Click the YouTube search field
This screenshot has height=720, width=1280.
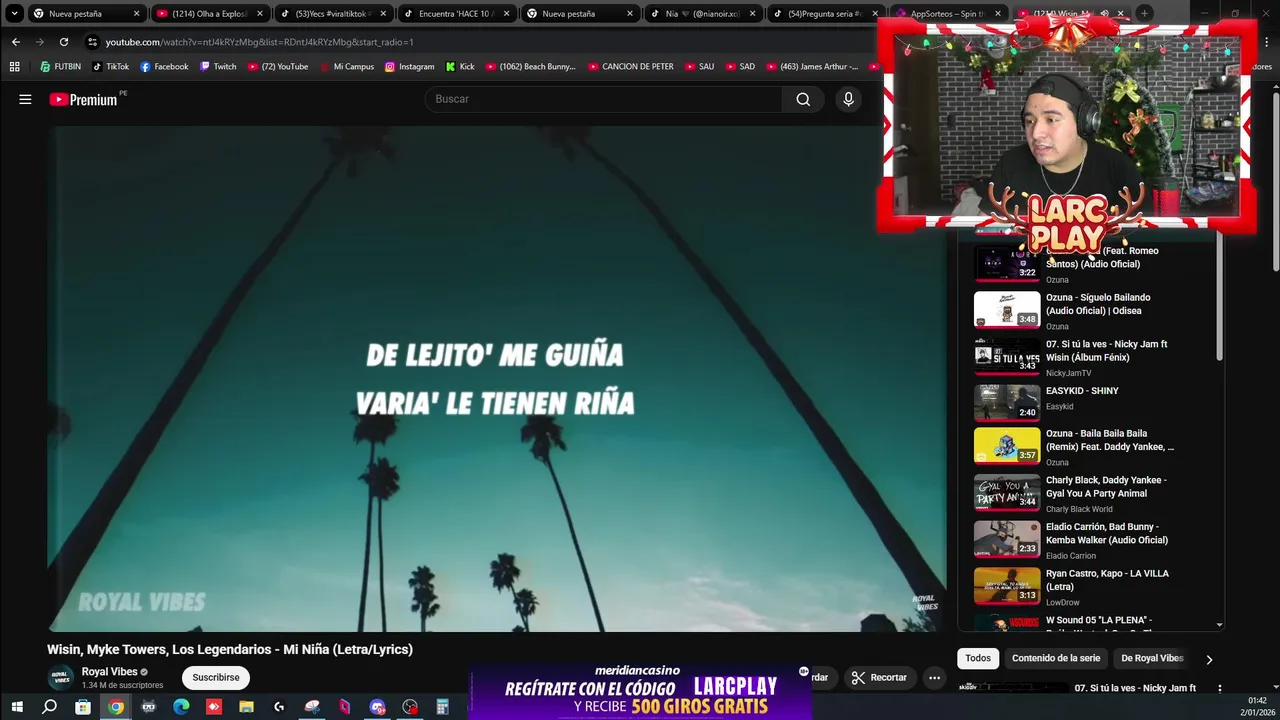(605, 99)
